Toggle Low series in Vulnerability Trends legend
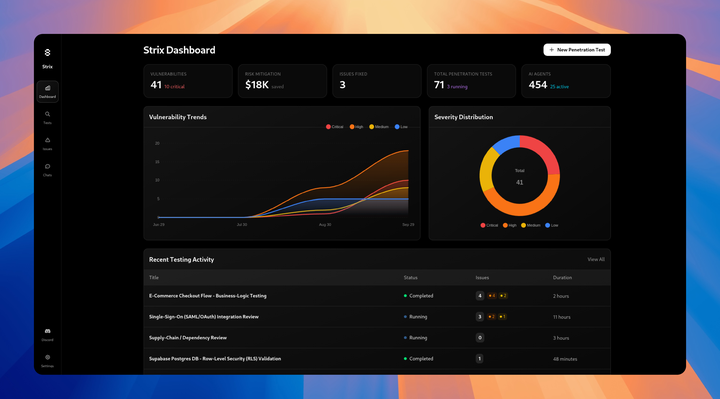This screenshot has width=720, height=399. point(401,127)
